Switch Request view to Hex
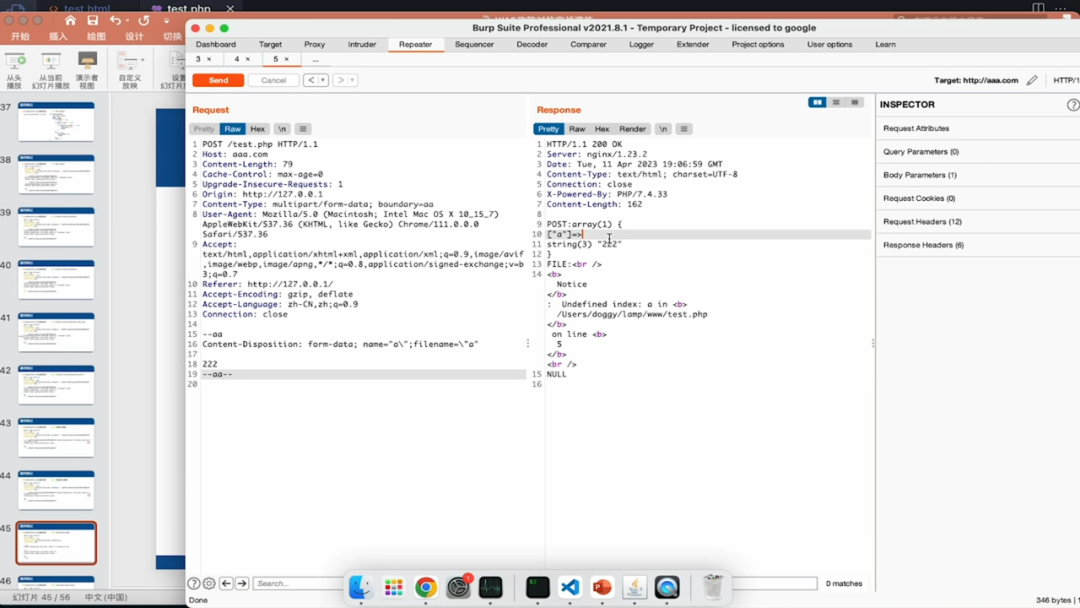This screenshot has width=1080, height=608. [258, 129]
